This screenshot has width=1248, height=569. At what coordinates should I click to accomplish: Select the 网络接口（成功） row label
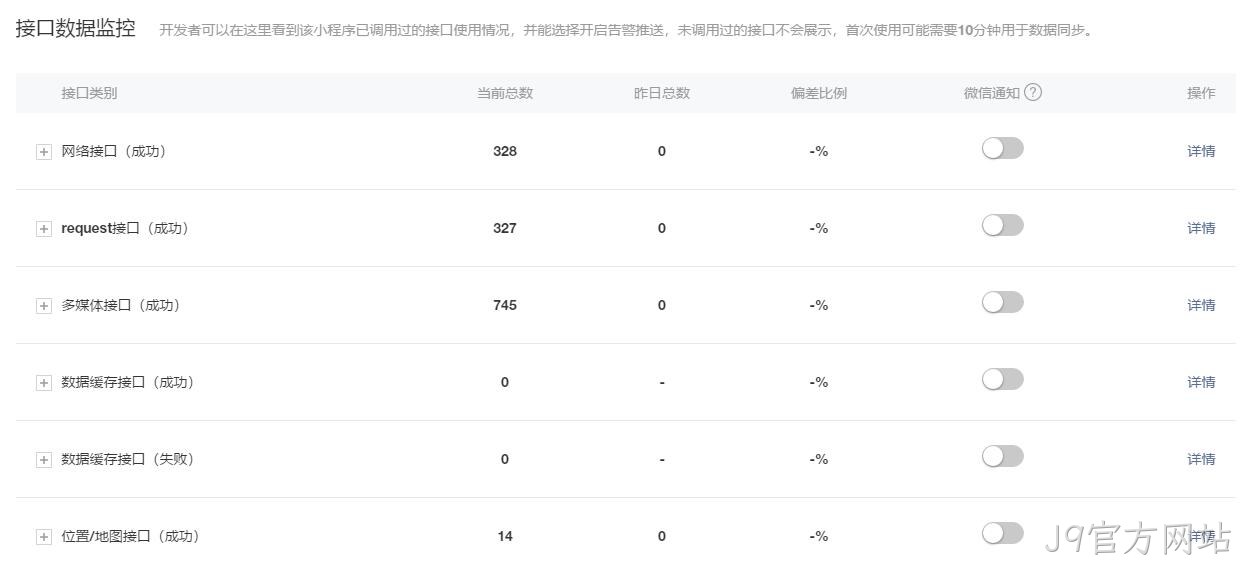[114, 151]
